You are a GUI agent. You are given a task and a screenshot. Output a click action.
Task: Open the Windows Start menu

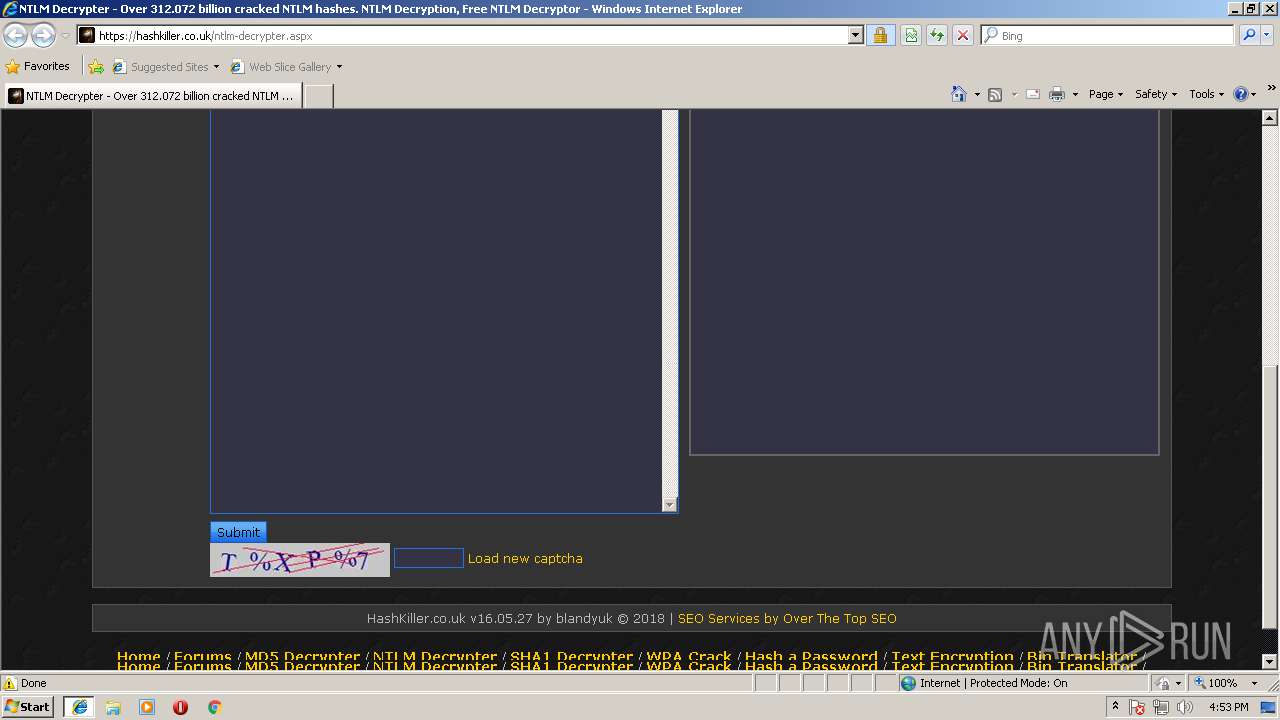tap(28, 706)
